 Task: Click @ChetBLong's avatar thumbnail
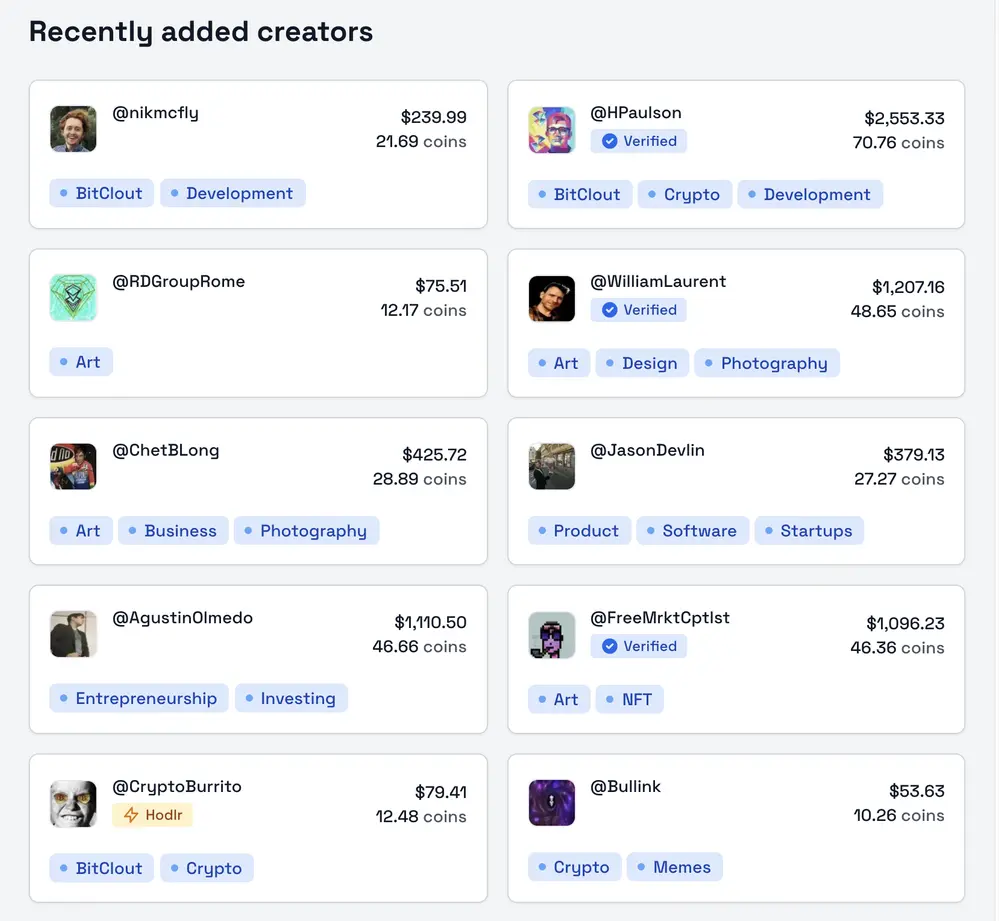[x=72, y=466]
